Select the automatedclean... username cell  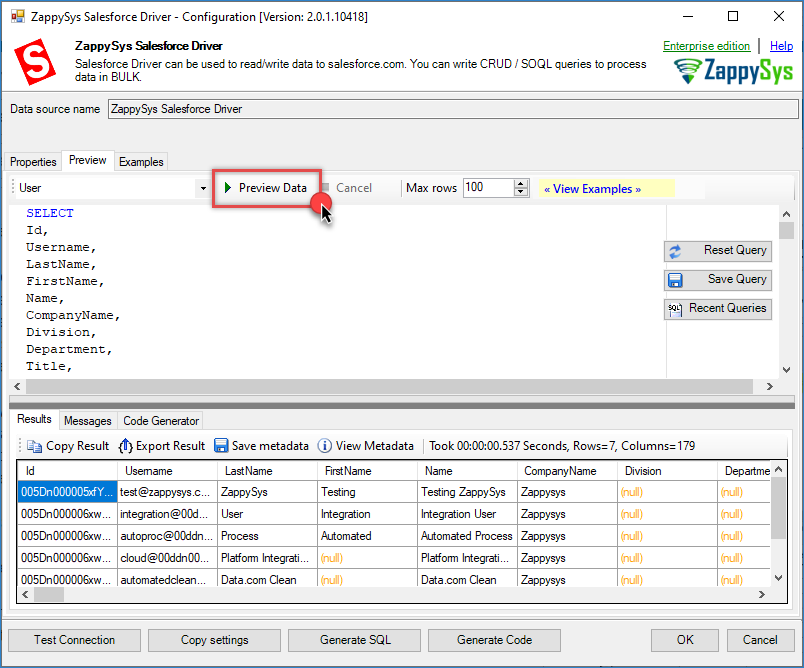167,580
